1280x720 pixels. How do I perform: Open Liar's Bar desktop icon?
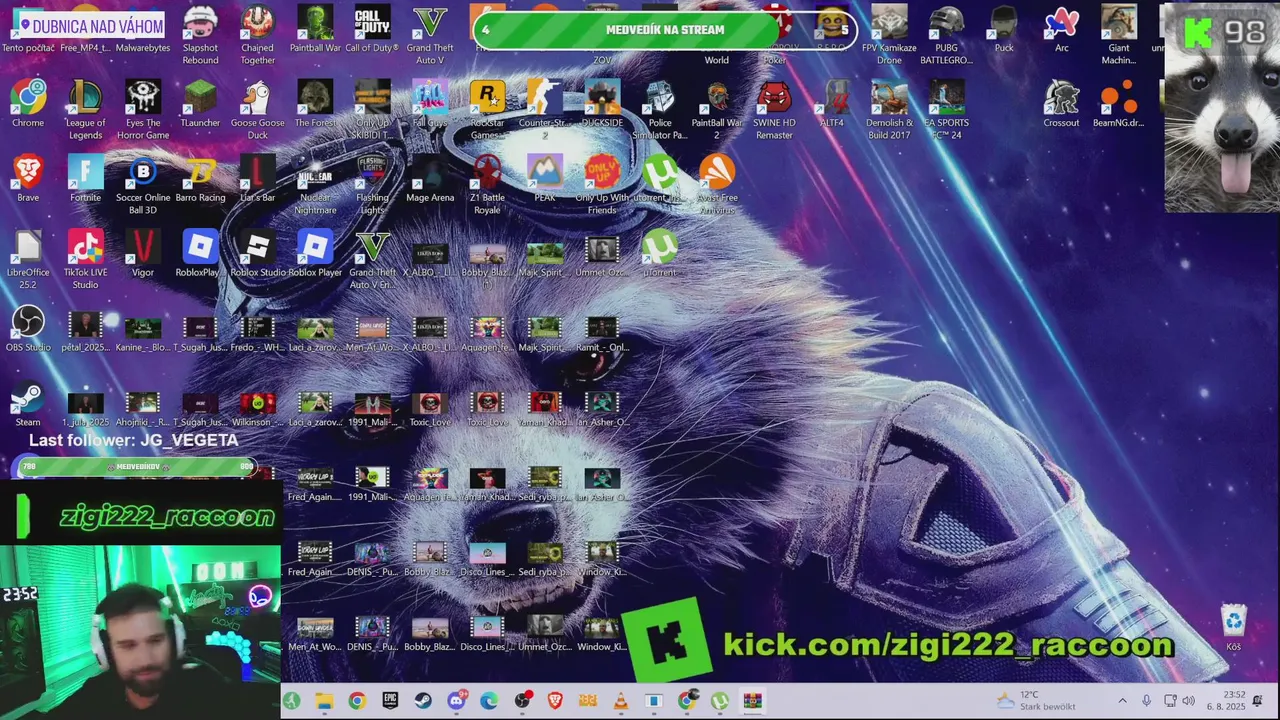[257, 179]
